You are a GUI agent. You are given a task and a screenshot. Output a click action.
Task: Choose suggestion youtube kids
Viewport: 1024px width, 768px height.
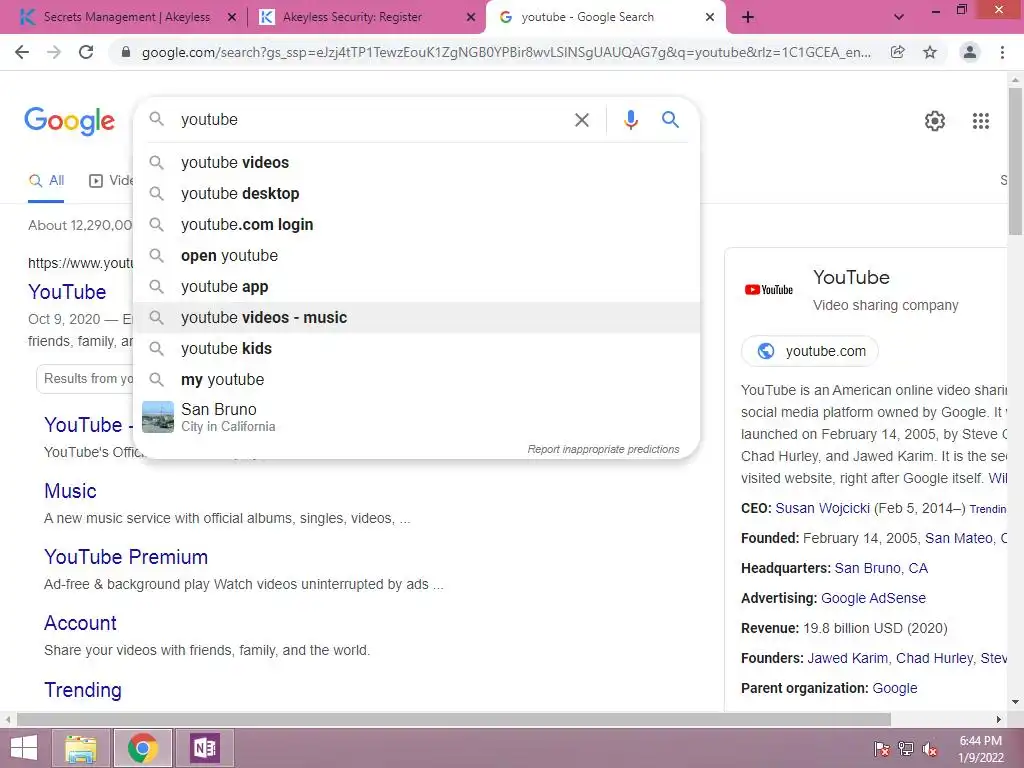click(417, 349)
